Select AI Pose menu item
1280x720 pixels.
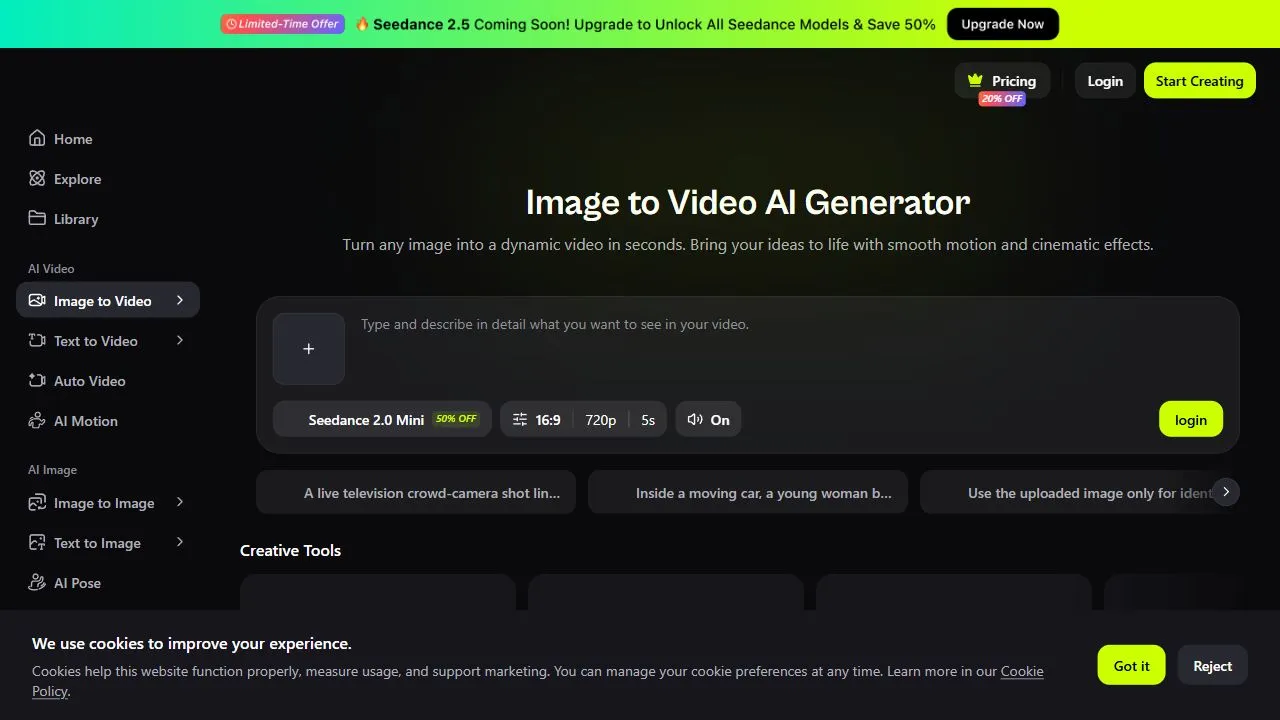(108, 583)
